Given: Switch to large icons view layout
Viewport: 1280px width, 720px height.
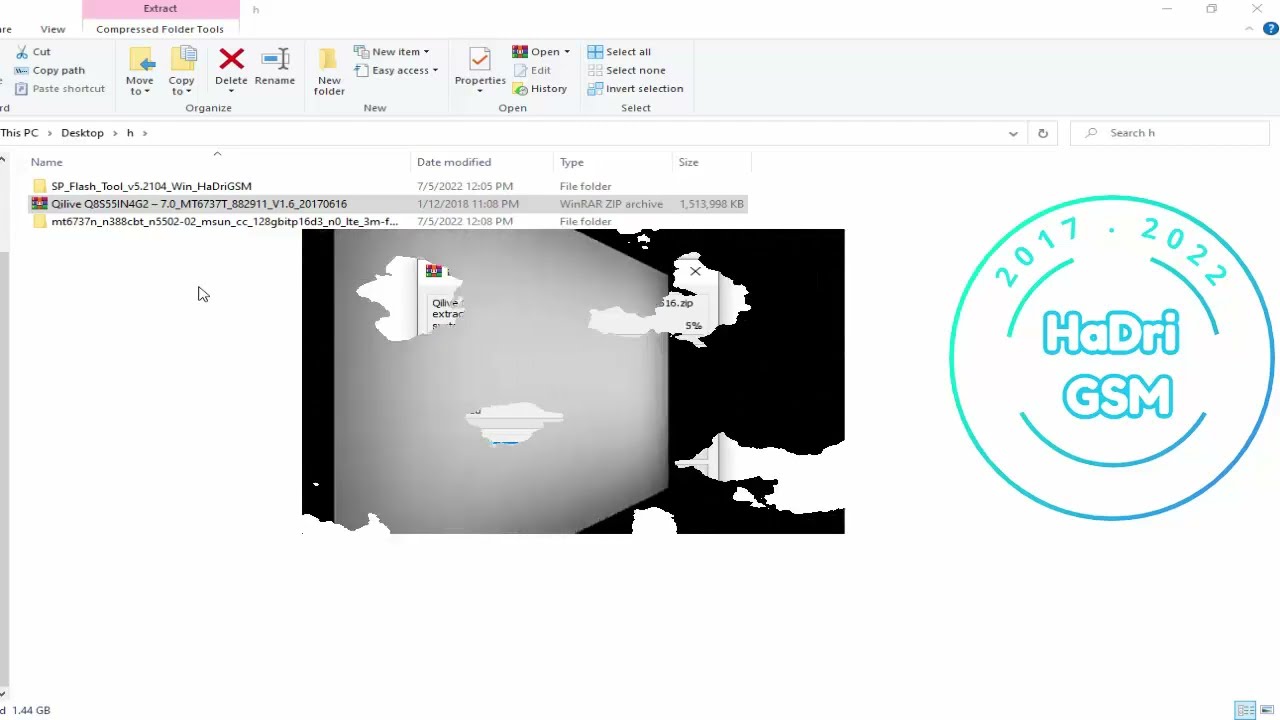Looking at the screenshot, I should 1266,710.
